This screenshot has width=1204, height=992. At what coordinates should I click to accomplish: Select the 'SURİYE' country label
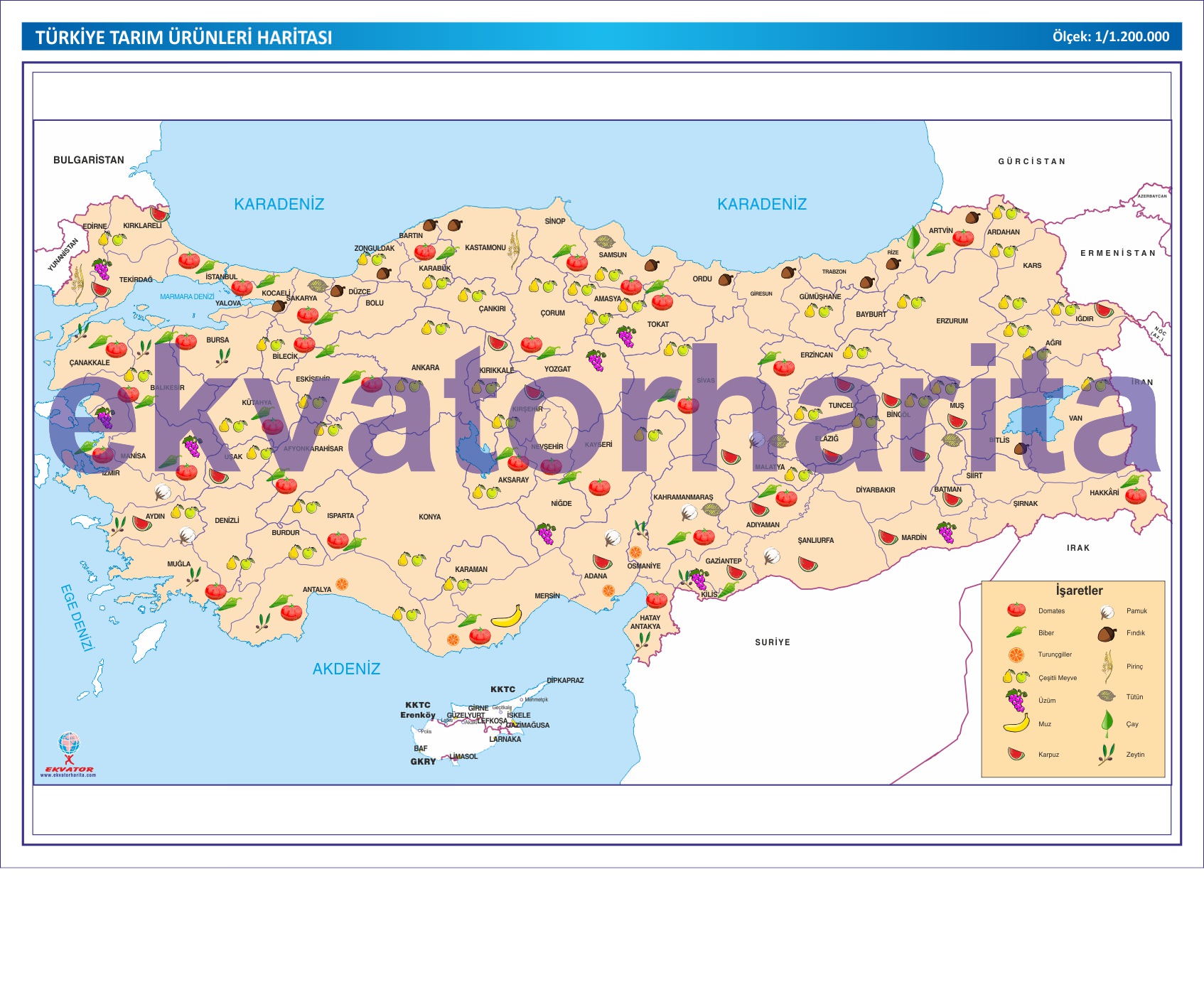[x=773, y=642]
